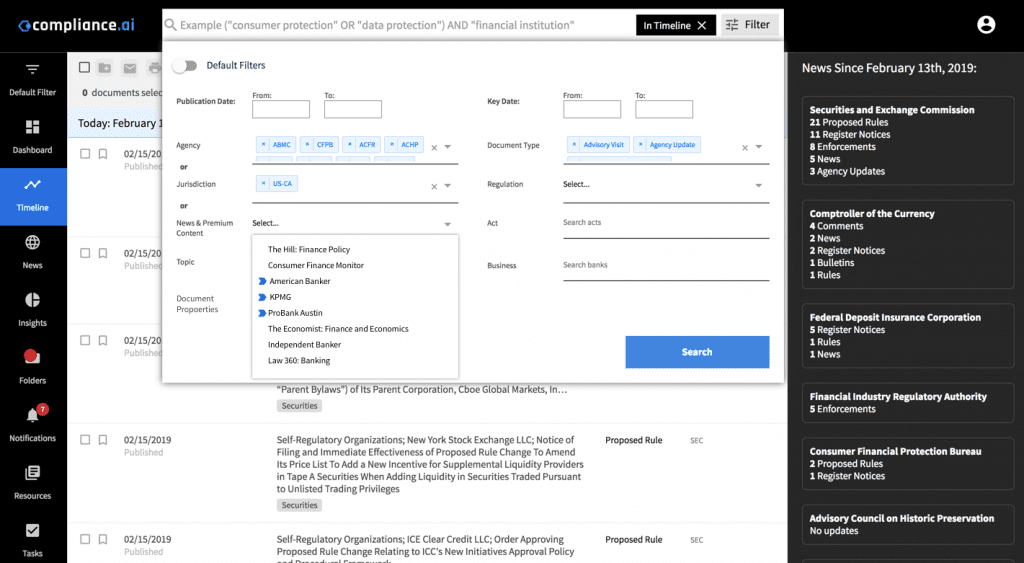Open the Folders section
This screenshot has height=563, width=1024.
(x=33, y=367)
